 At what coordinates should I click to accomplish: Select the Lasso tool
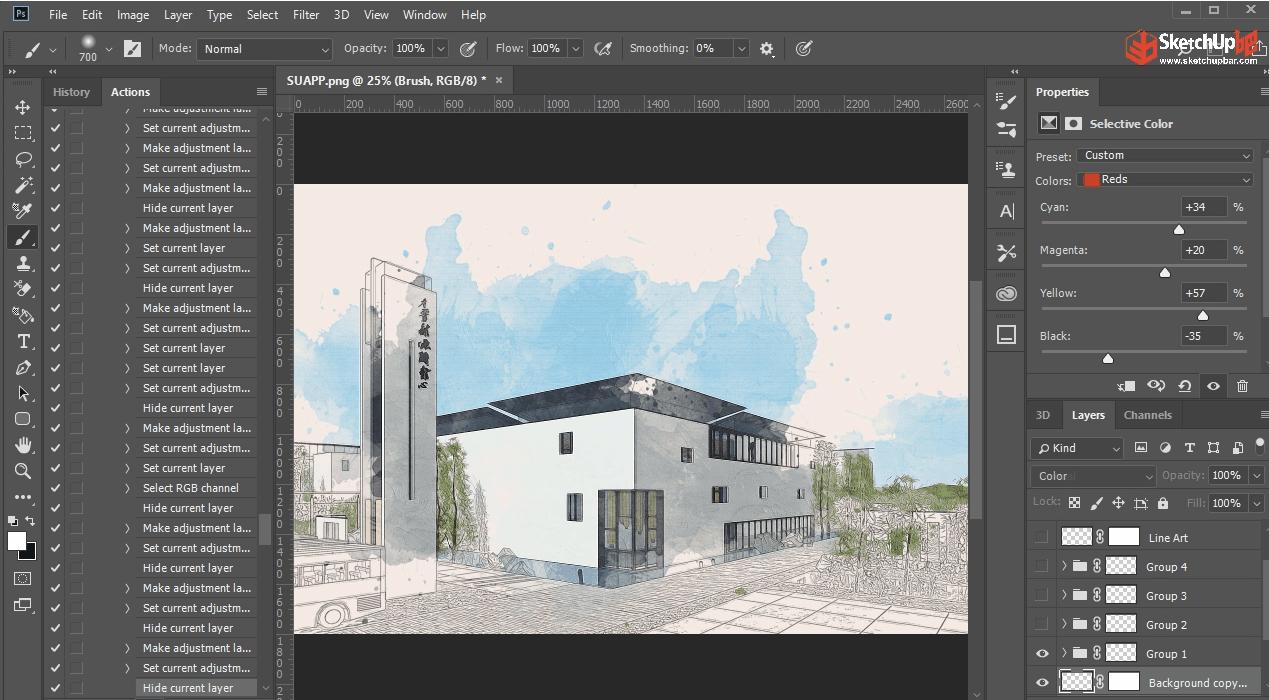click(22, 159)
